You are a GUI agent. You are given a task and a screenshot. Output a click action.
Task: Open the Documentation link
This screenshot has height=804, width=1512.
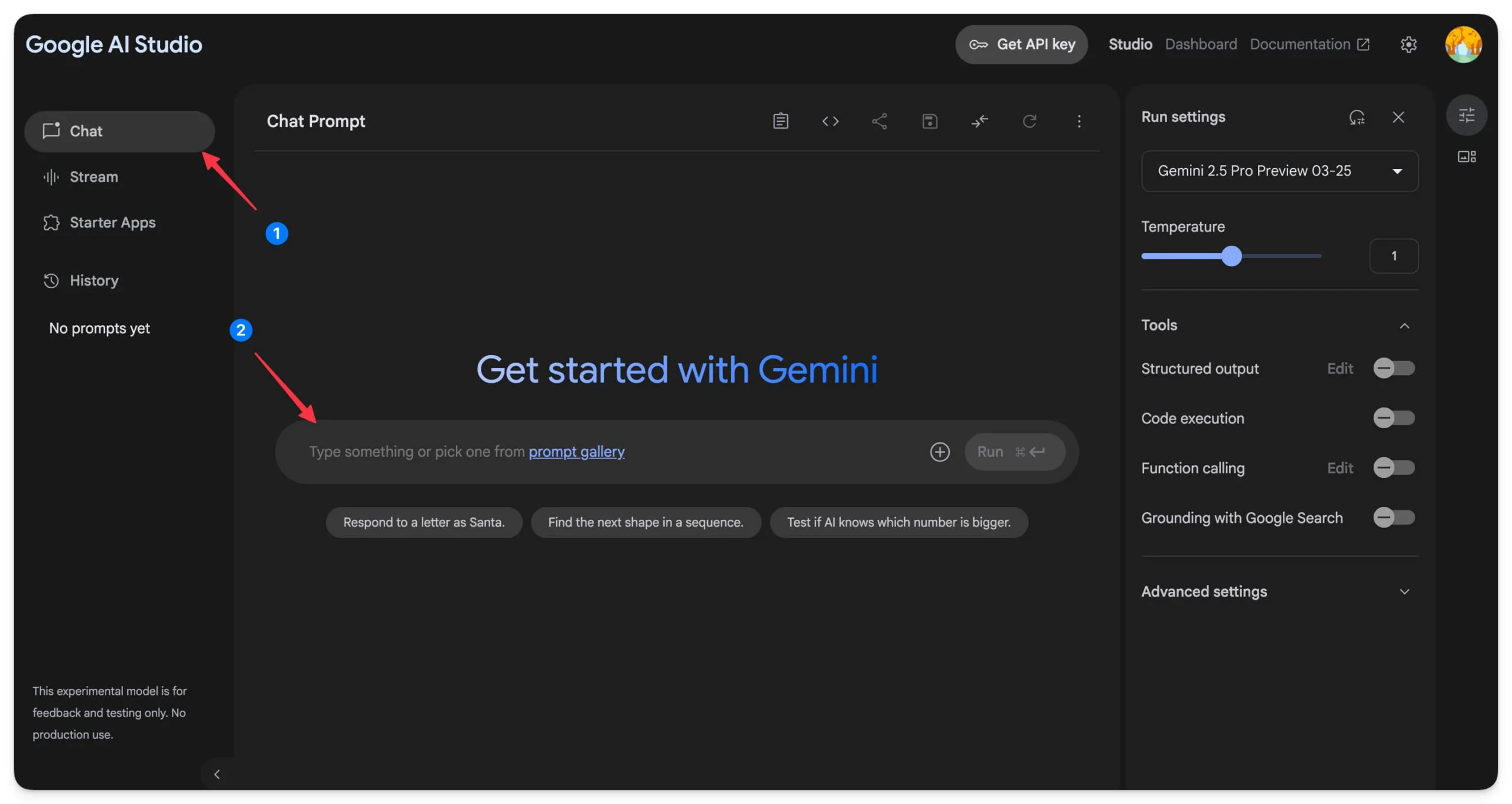[x=1309, y=44]
